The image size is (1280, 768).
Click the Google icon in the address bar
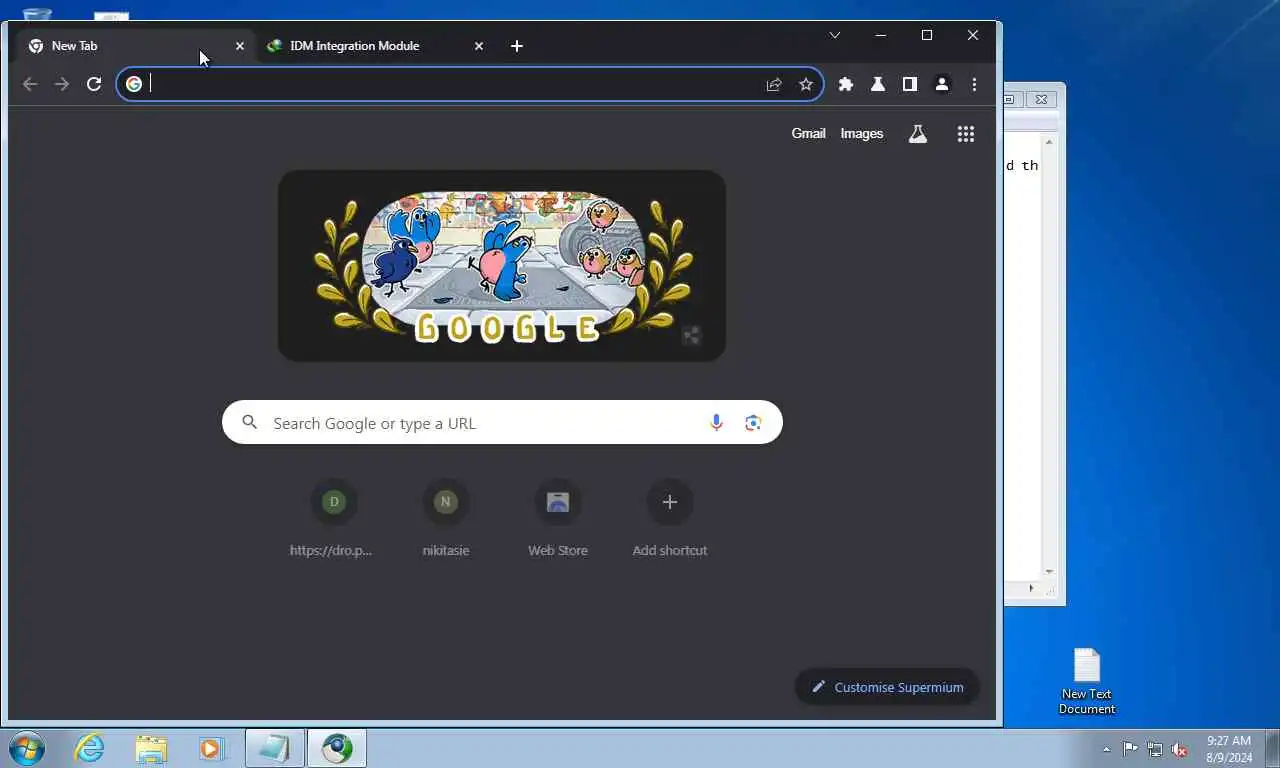[134, 84]
